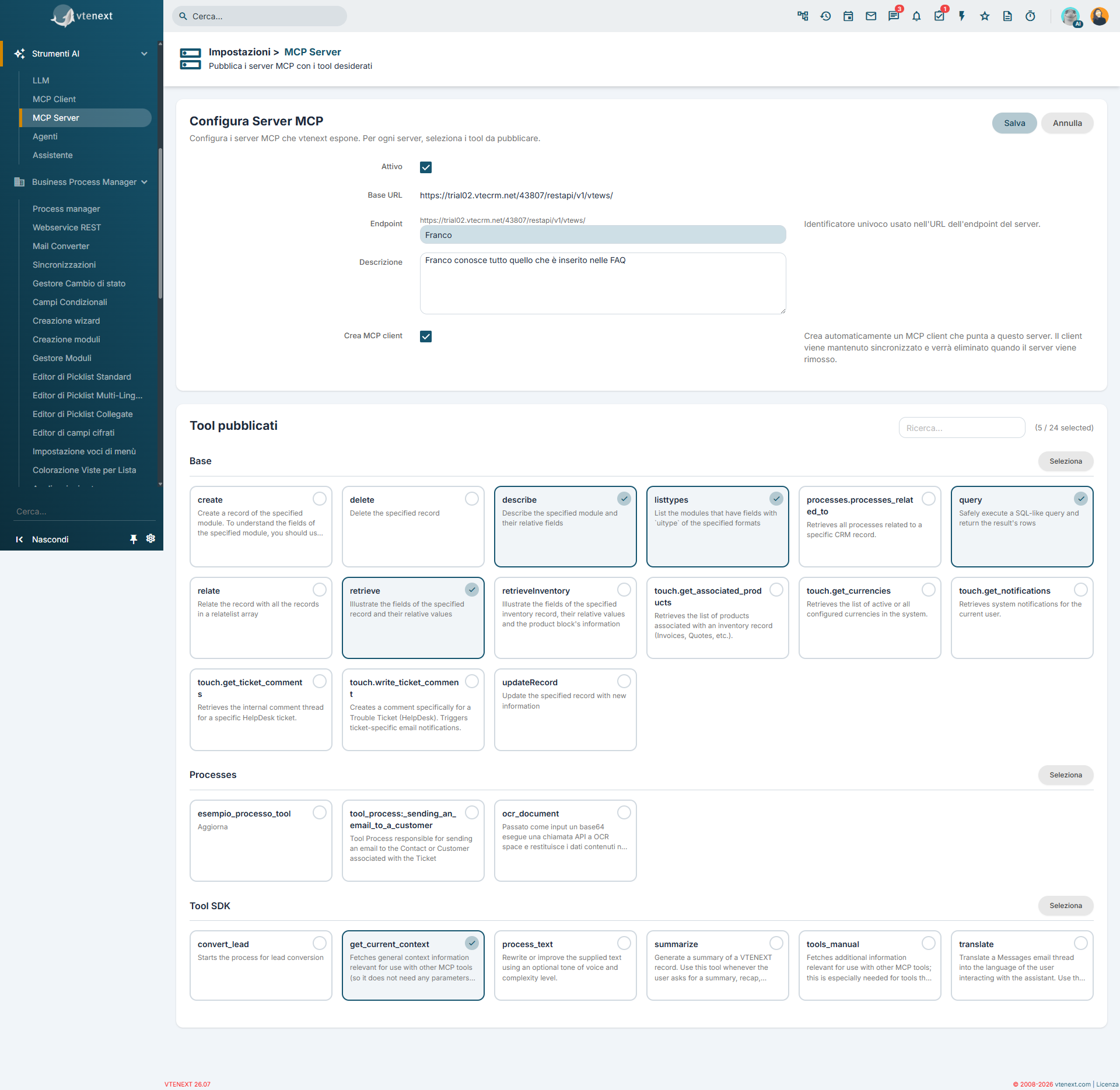
Task: Open the recent history clock icon
Action: [825, 16]
